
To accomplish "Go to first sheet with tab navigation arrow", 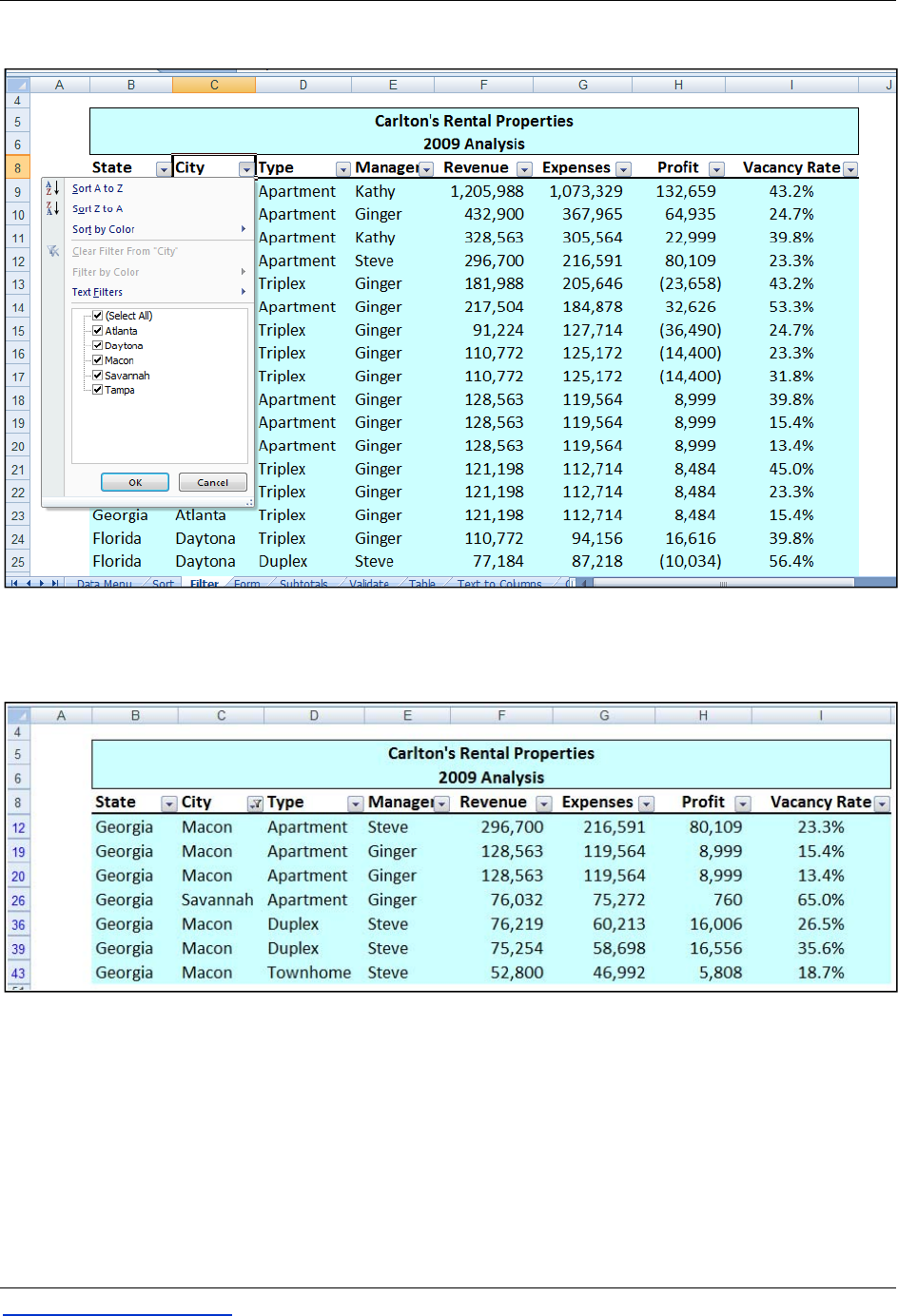I will tap(15, 583).
